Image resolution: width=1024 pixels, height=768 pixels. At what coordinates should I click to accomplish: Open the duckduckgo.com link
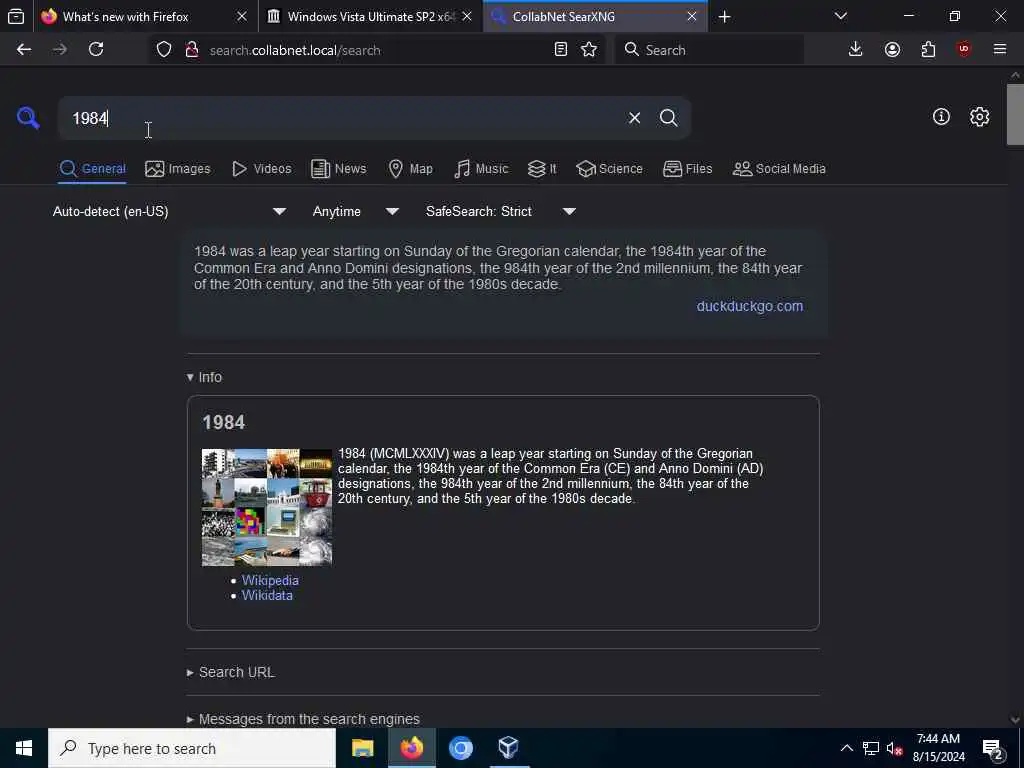coord(750,306)
